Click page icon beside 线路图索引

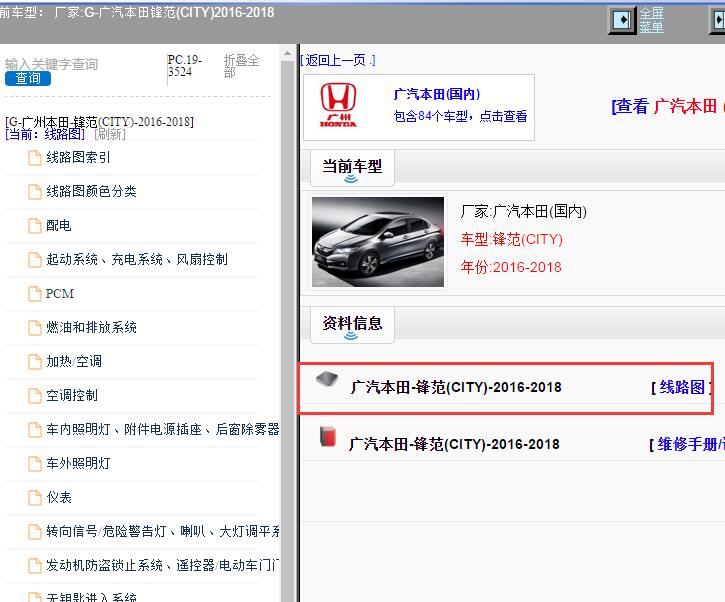35,158
